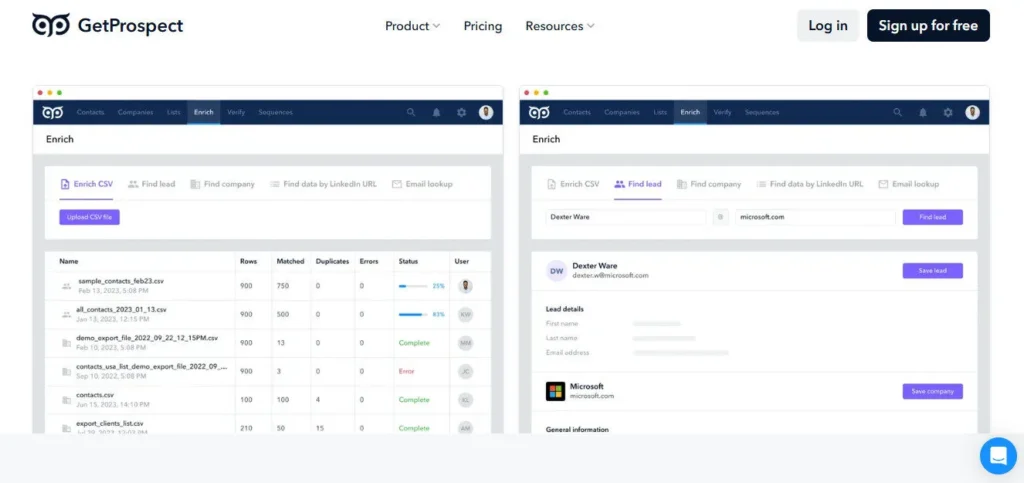Click the red Error status text
The height and width of the screenshot is (483, 1024).
(407, 371)
